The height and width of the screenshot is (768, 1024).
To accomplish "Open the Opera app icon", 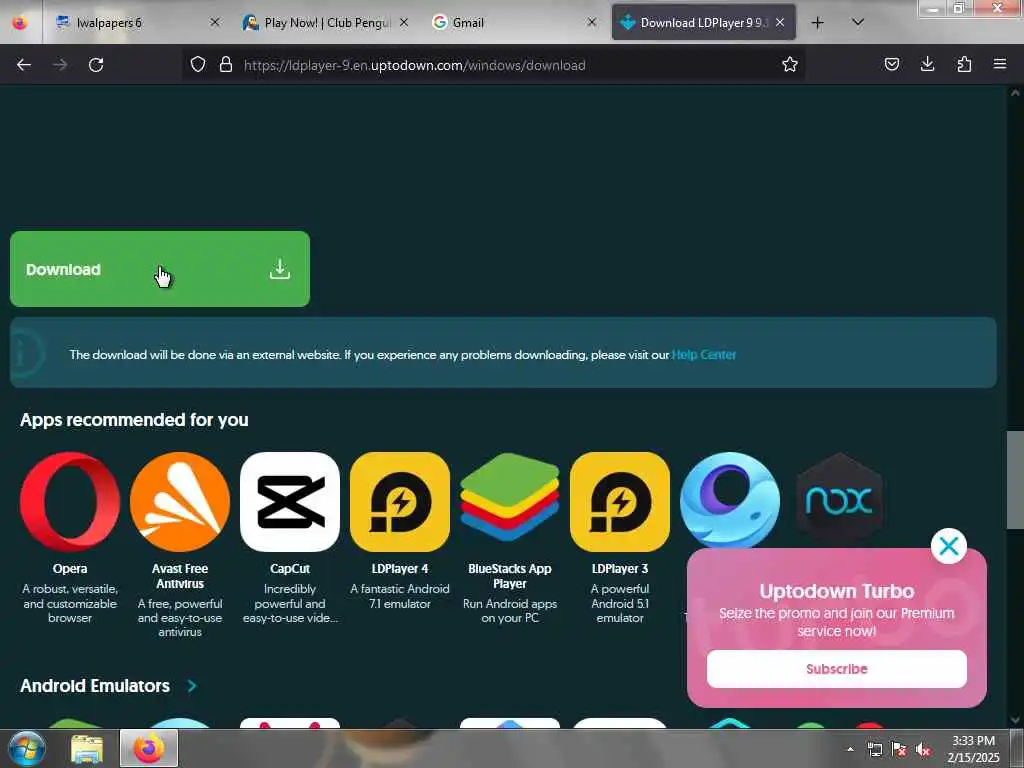I will click(70, 502).
